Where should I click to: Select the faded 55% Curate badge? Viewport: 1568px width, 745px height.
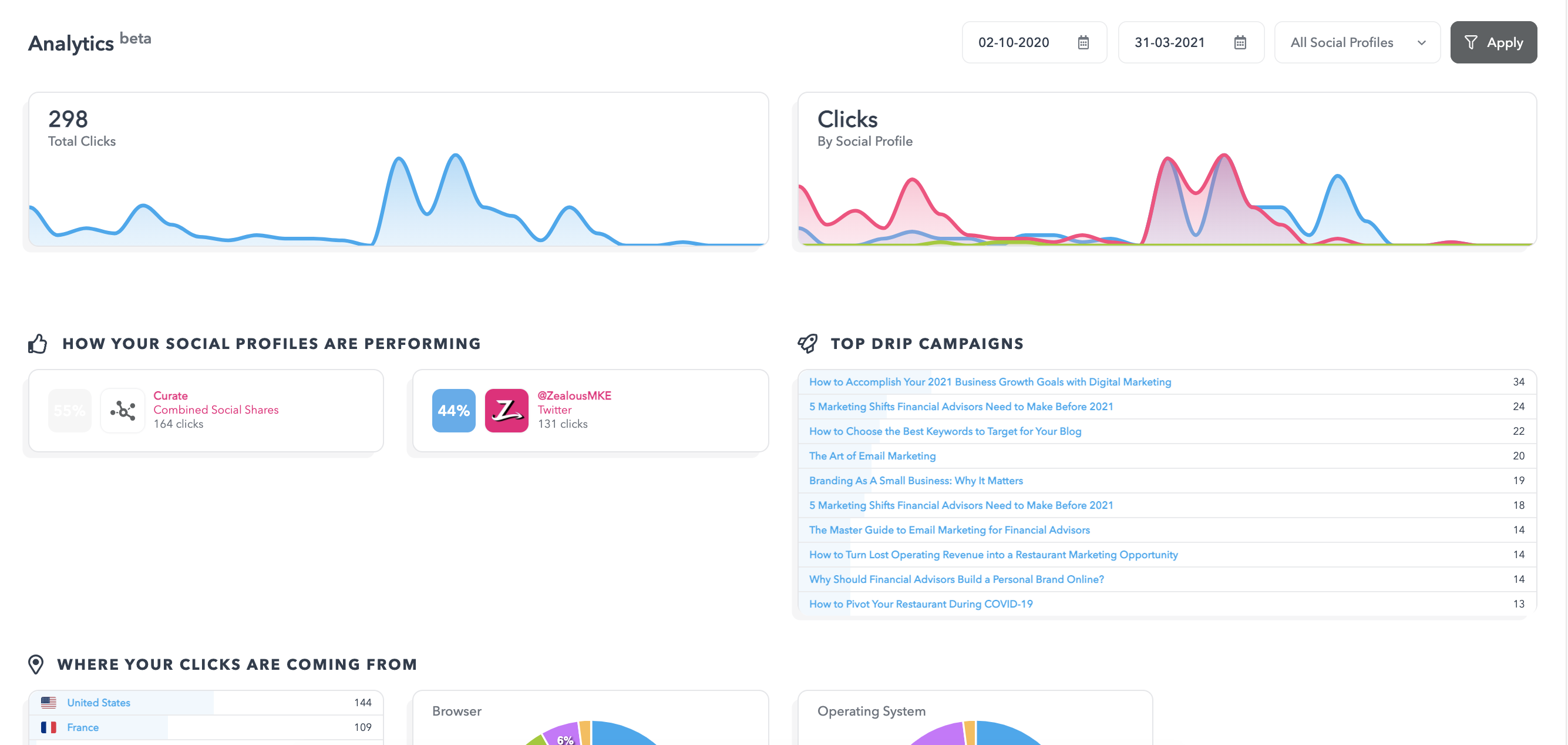point(69,411)
